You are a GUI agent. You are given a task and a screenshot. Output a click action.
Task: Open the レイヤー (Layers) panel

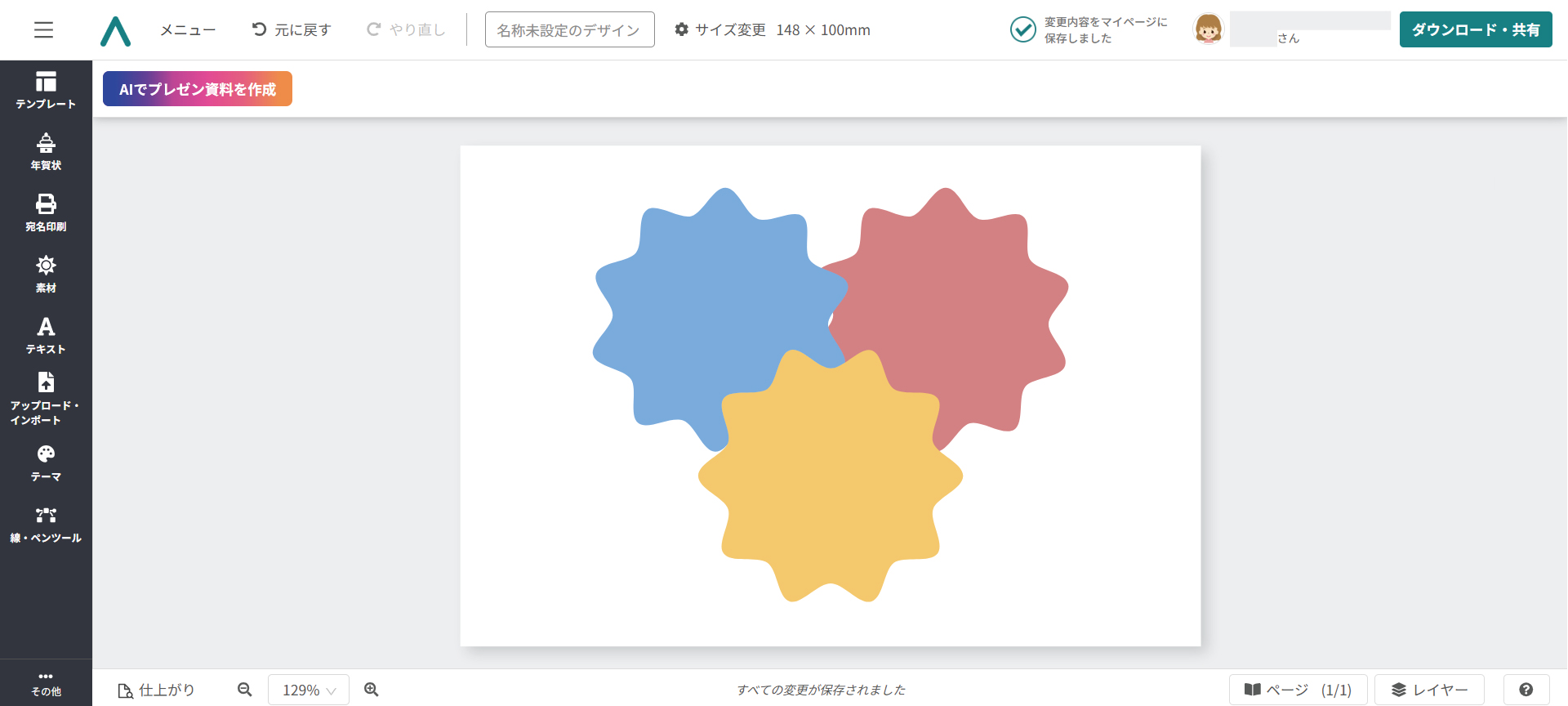(x=1429, y=690)
